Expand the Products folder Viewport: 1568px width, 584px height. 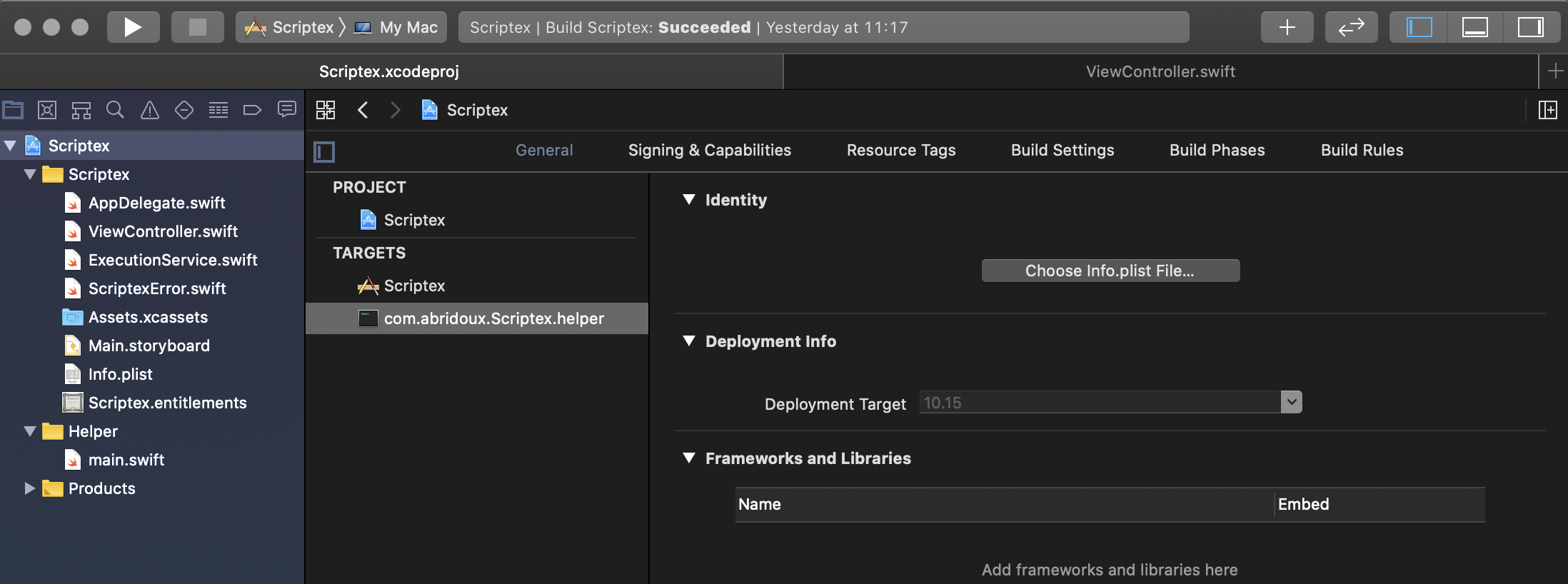[30, 488]
